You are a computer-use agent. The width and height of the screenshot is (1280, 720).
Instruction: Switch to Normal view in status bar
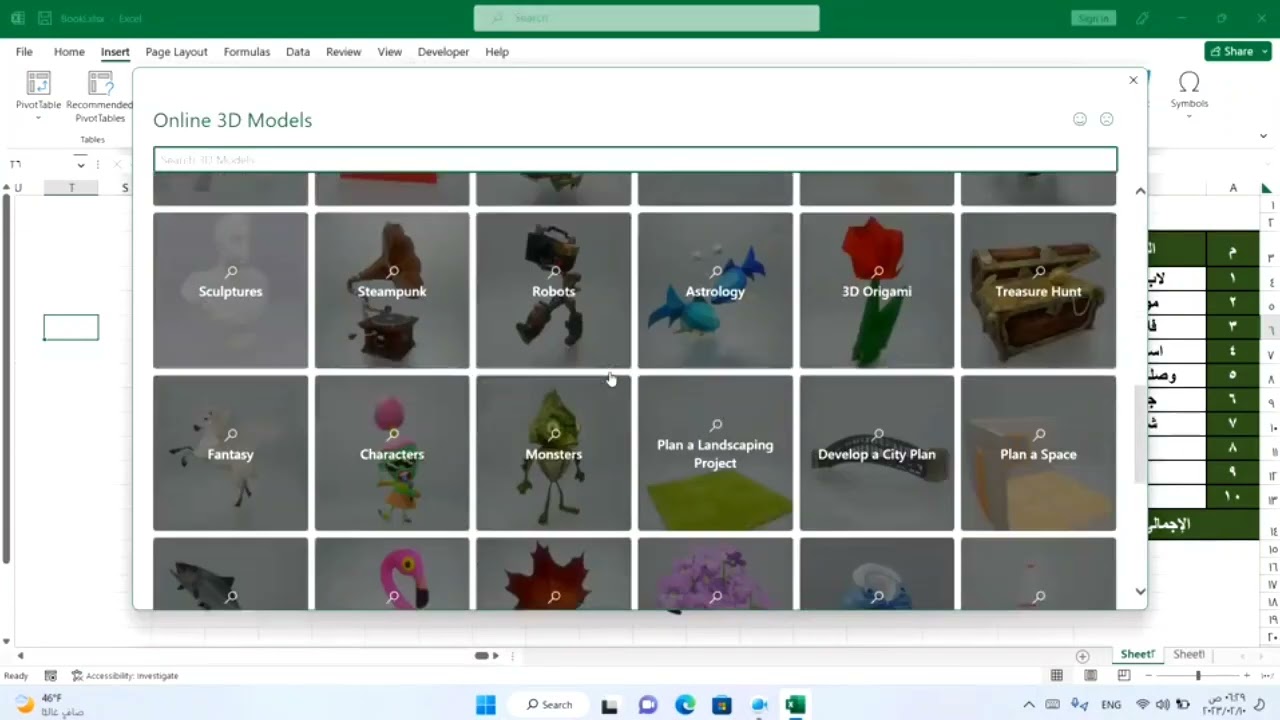(x=1057, y=676)
